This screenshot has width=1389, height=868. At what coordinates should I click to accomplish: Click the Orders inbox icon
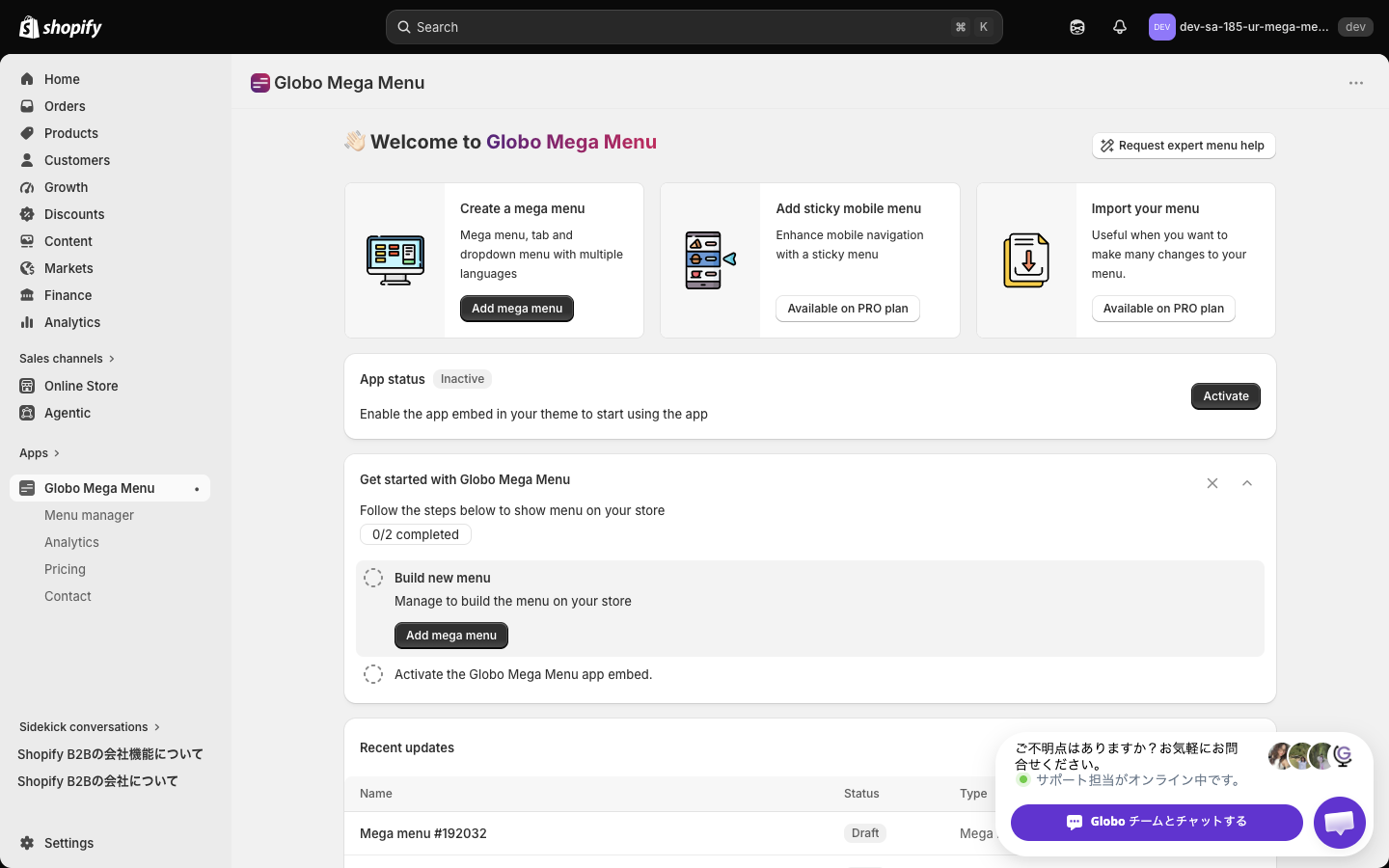(27, 106)
